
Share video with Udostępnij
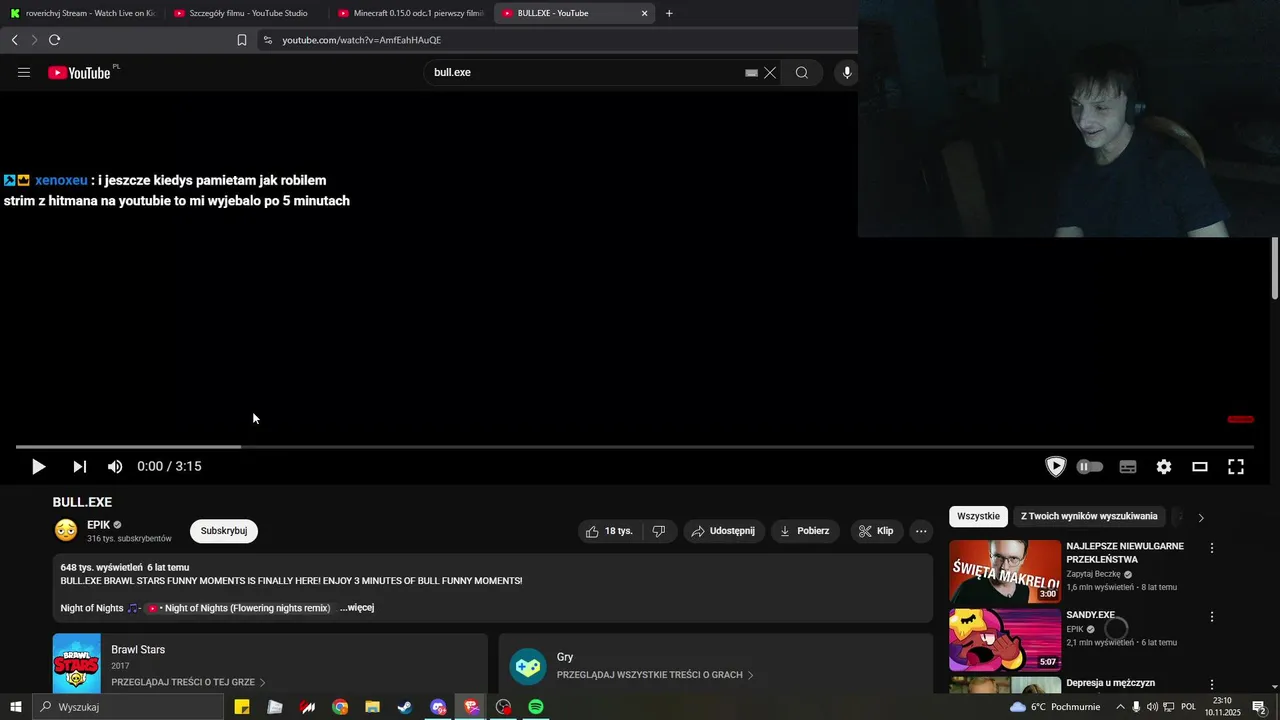pos(724,531)
